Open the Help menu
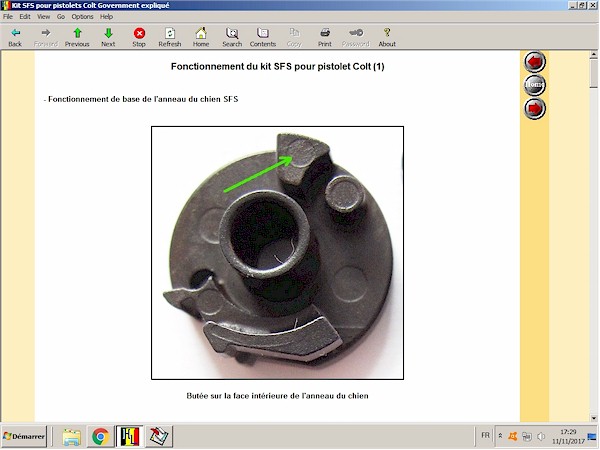 [x=106, y=16]
